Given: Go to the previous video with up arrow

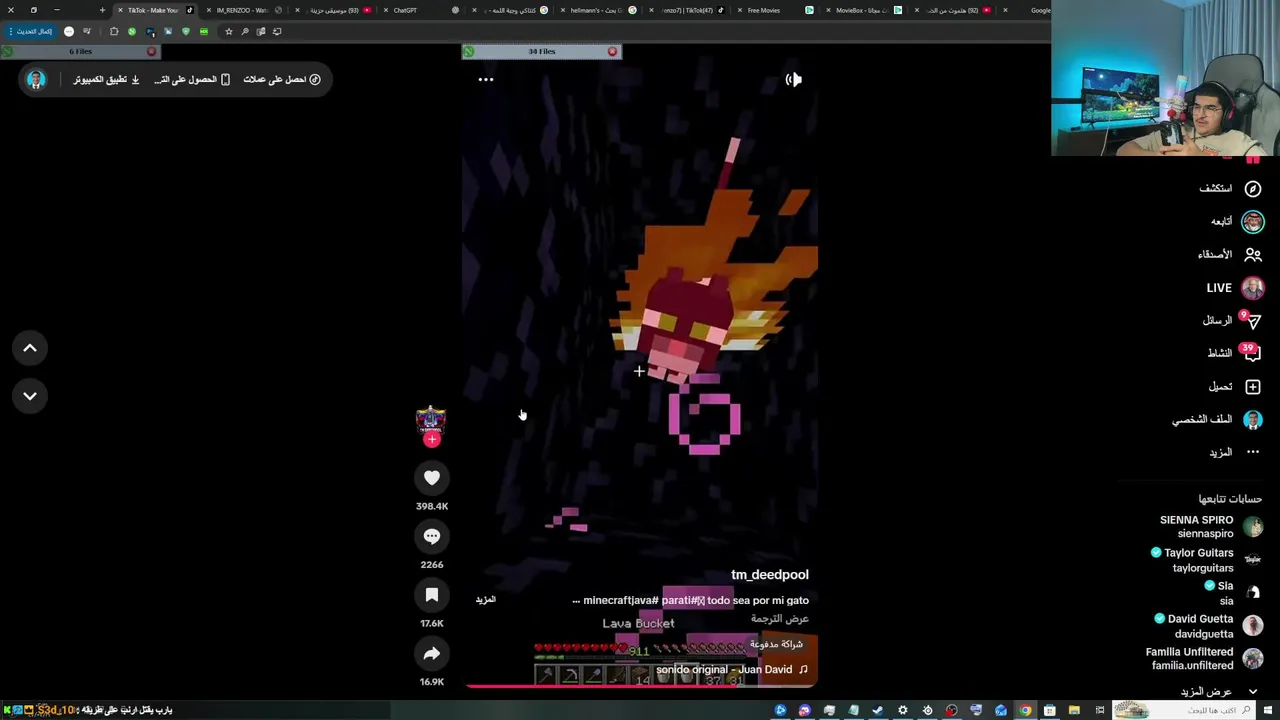Looking at the screenshot, I should coord(30,348).
